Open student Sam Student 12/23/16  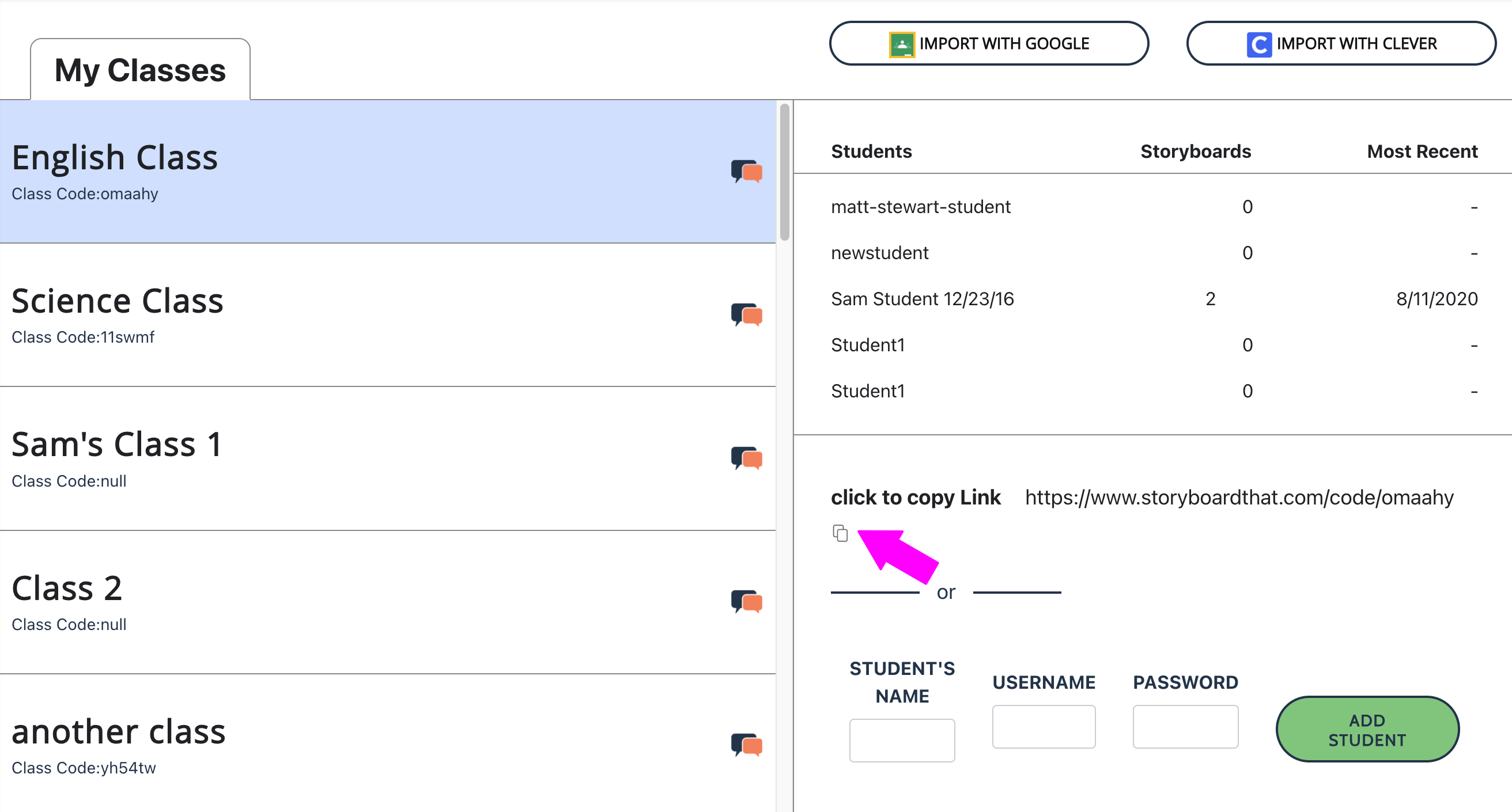coord(922,299)
